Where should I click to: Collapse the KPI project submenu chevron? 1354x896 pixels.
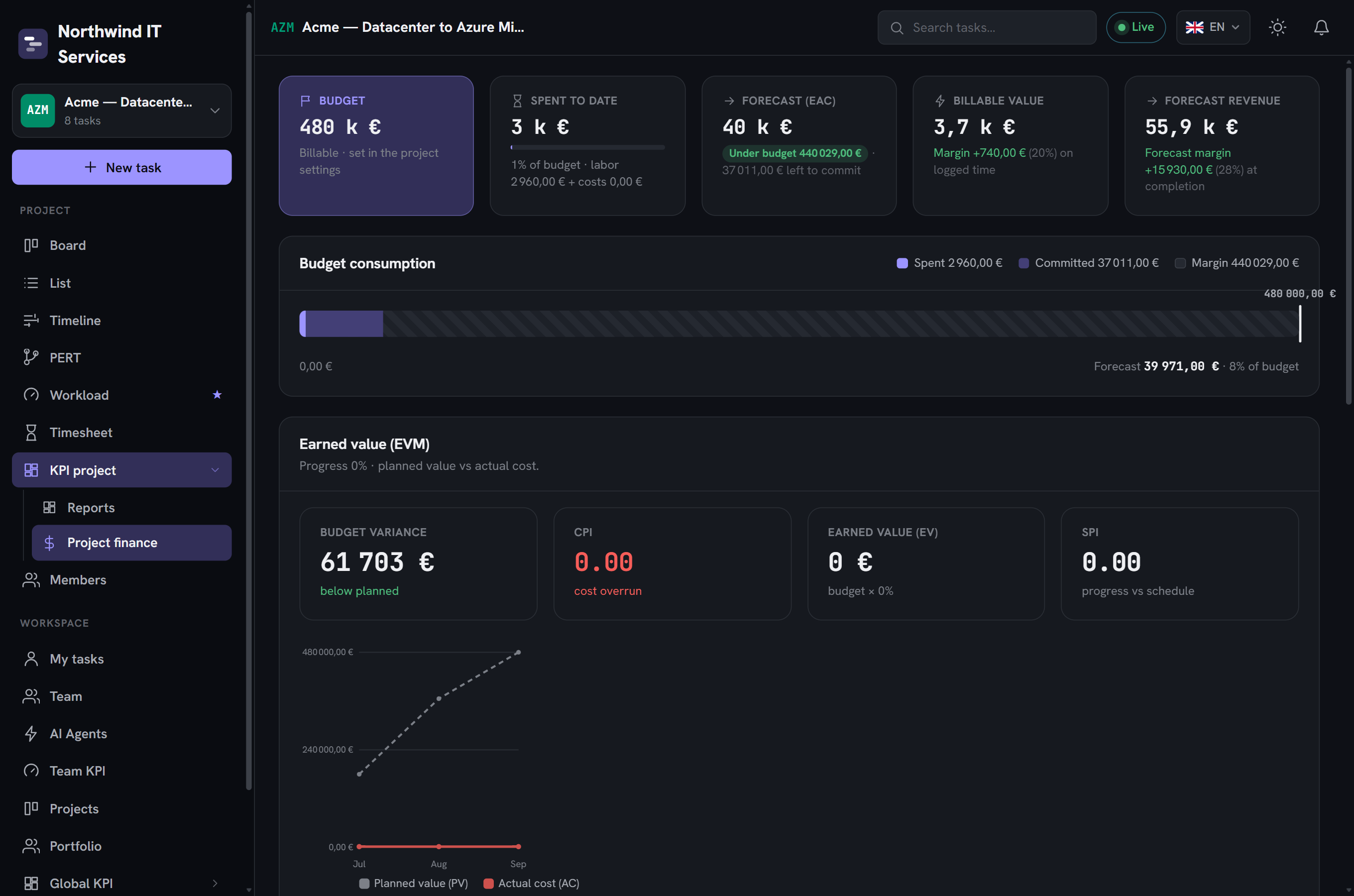tap(215, 470)
